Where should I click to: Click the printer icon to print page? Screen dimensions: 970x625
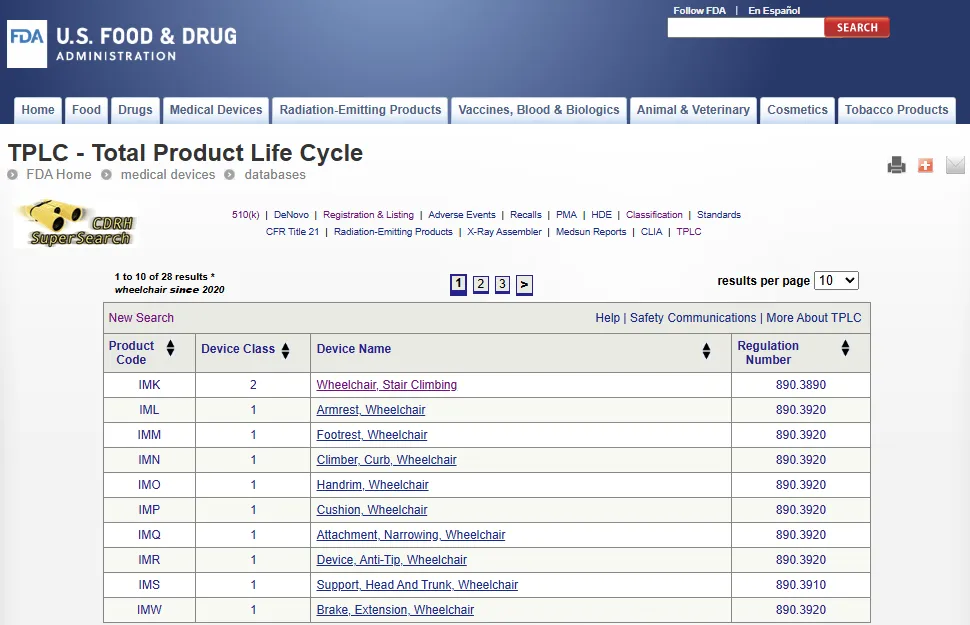coord(896,165)
